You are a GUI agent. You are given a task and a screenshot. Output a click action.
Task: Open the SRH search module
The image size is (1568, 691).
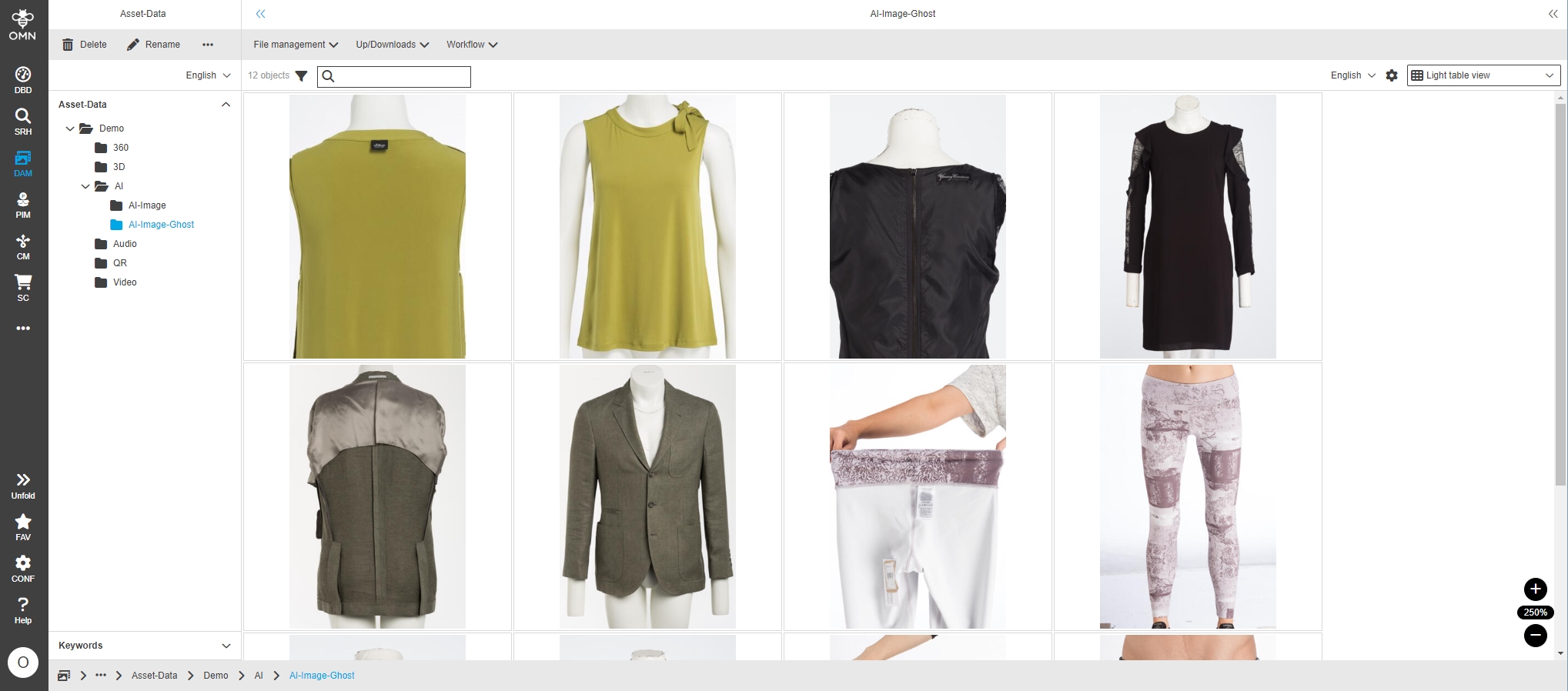pyautogui.click(x=23, y=122)
